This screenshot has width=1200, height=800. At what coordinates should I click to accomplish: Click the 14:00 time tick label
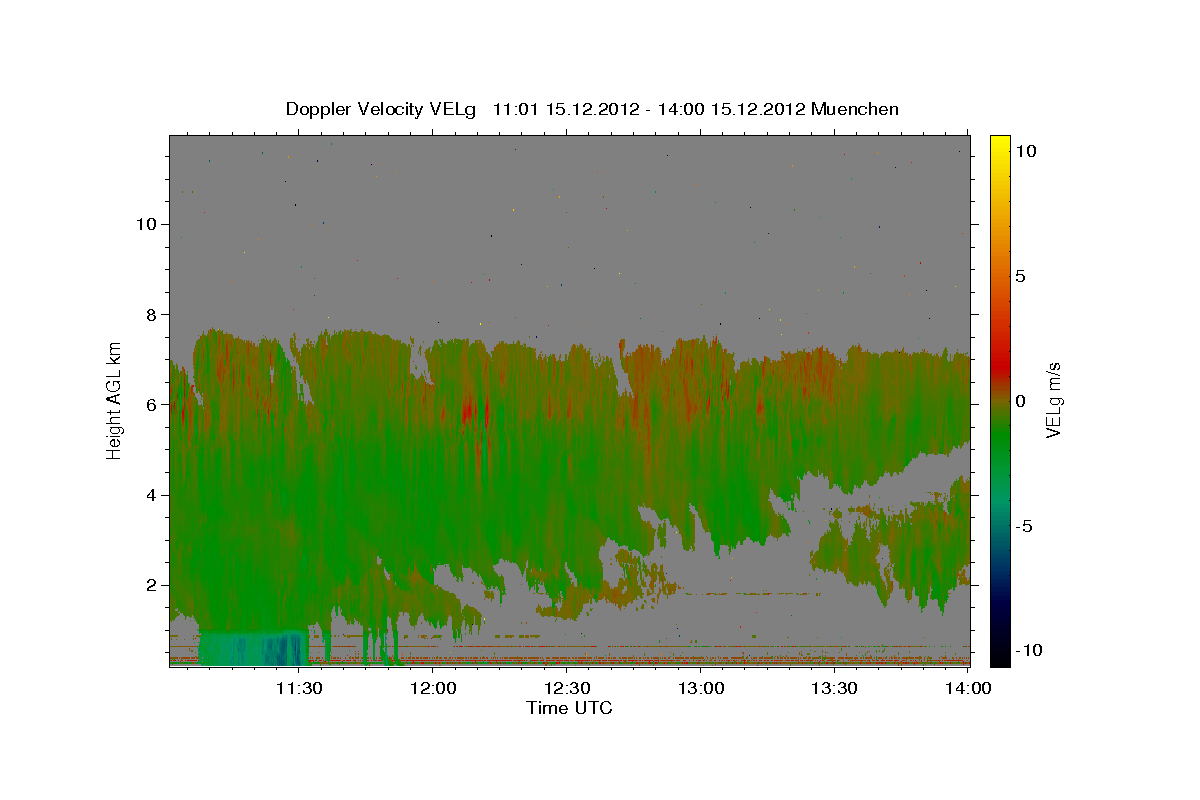pos(968,689)
